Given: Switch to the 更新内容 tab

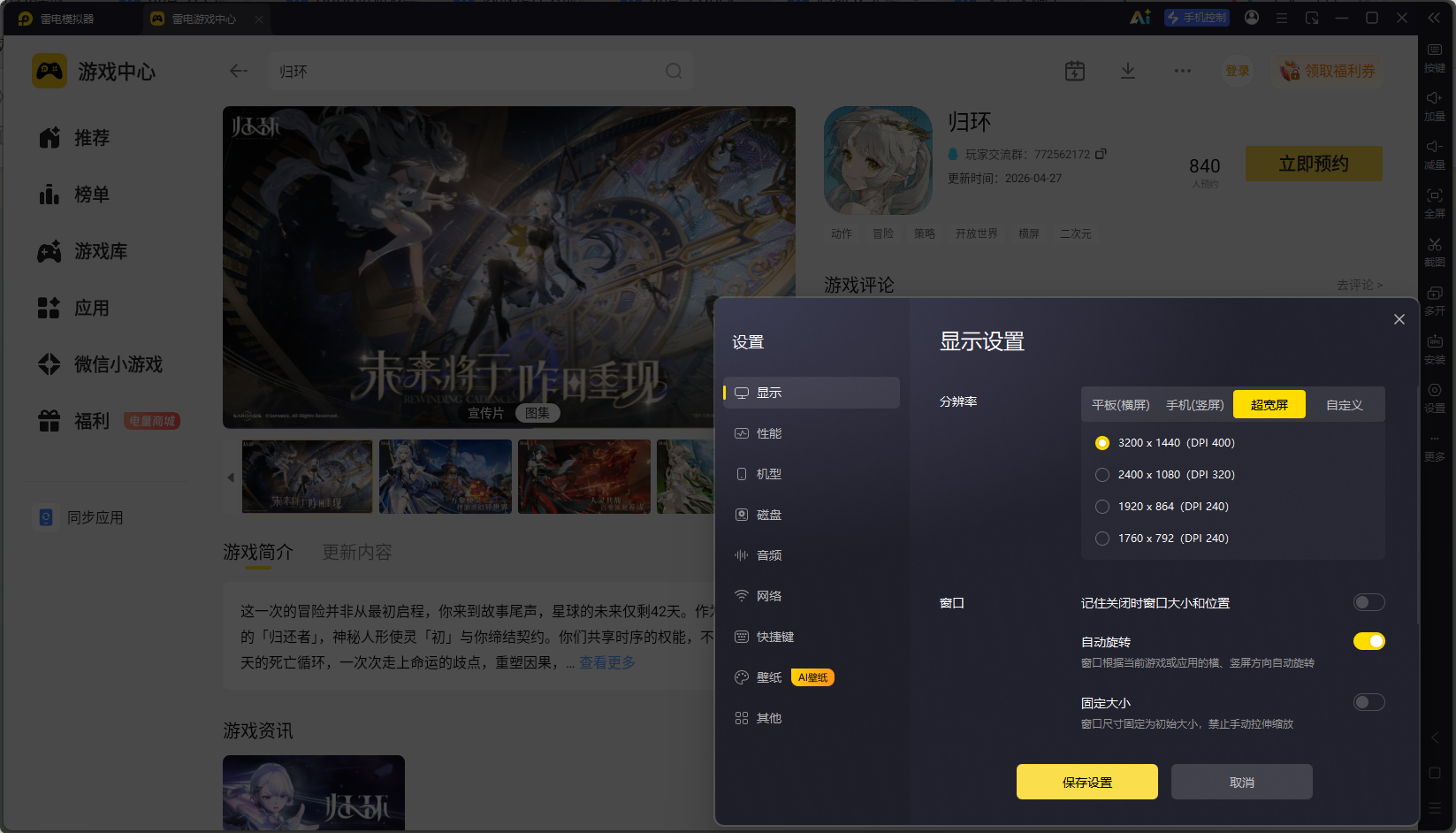Looking at the screenshot, I should [356, 553].
